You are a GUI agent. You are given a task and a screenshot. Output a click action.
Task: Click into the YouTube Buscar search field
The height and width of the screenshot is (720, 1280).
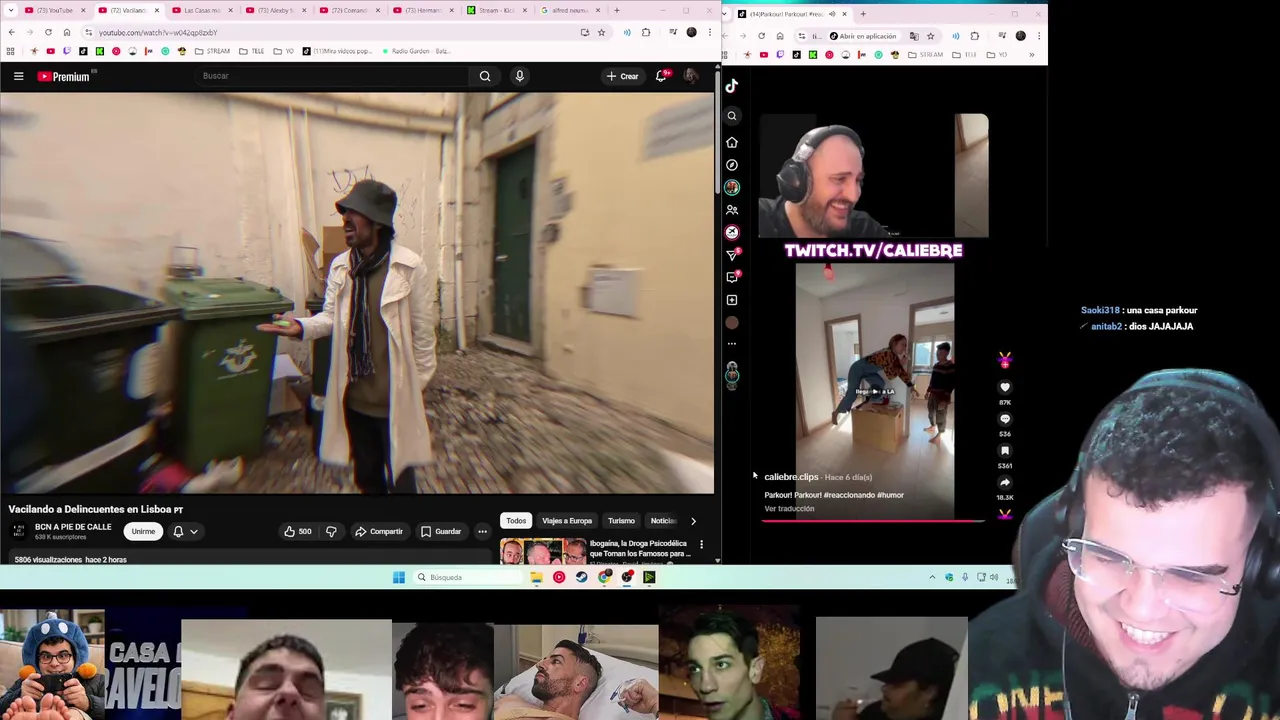[333, 76]
